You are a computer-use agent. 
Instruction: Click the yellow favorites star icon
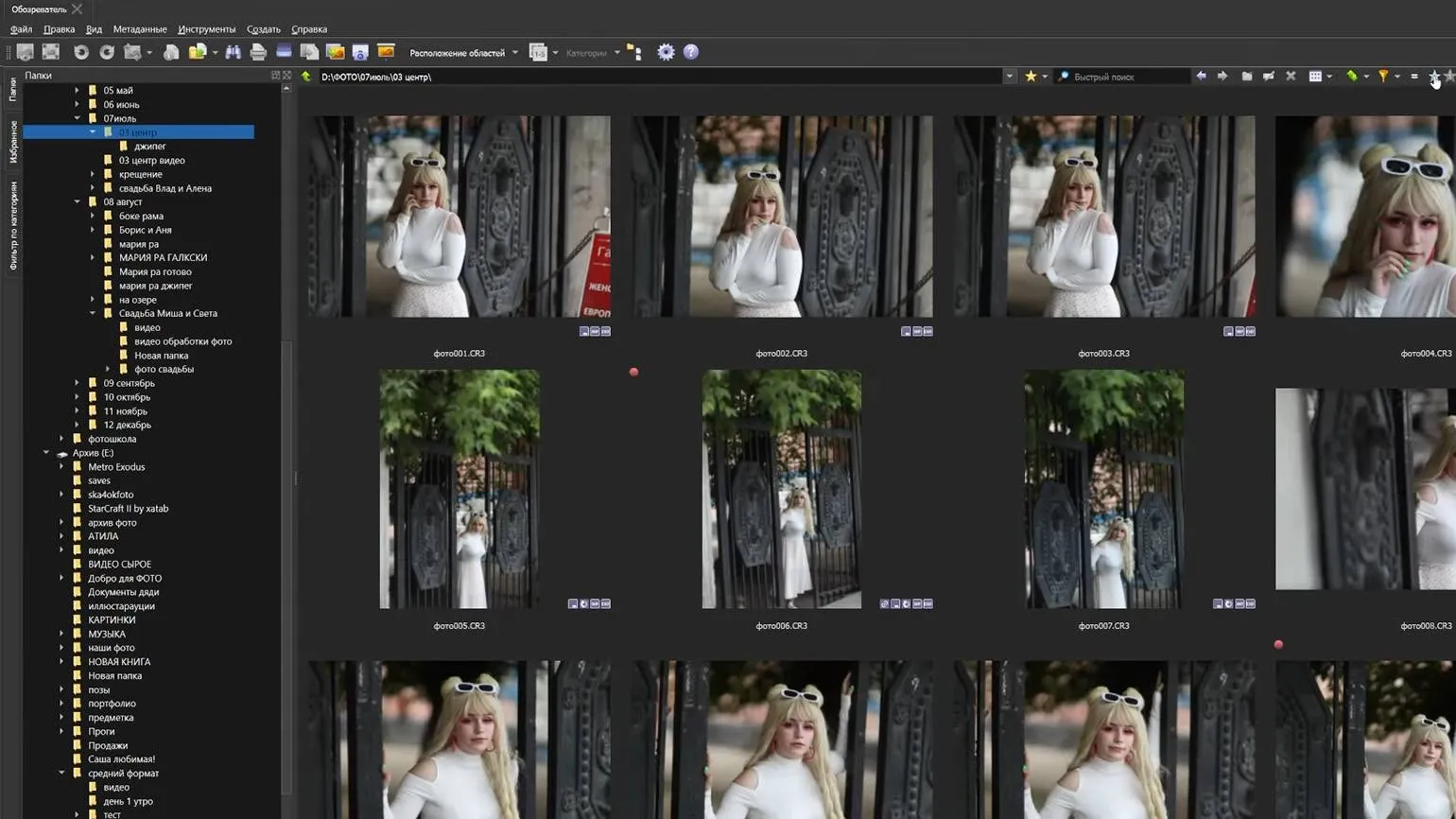1031,77
